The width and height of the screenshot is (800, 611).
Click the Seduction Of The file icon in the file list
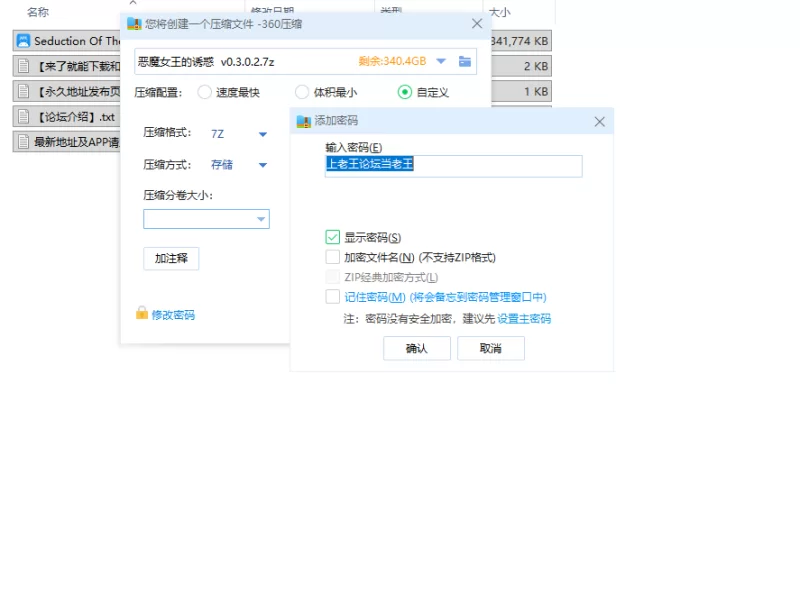(23, 41)
